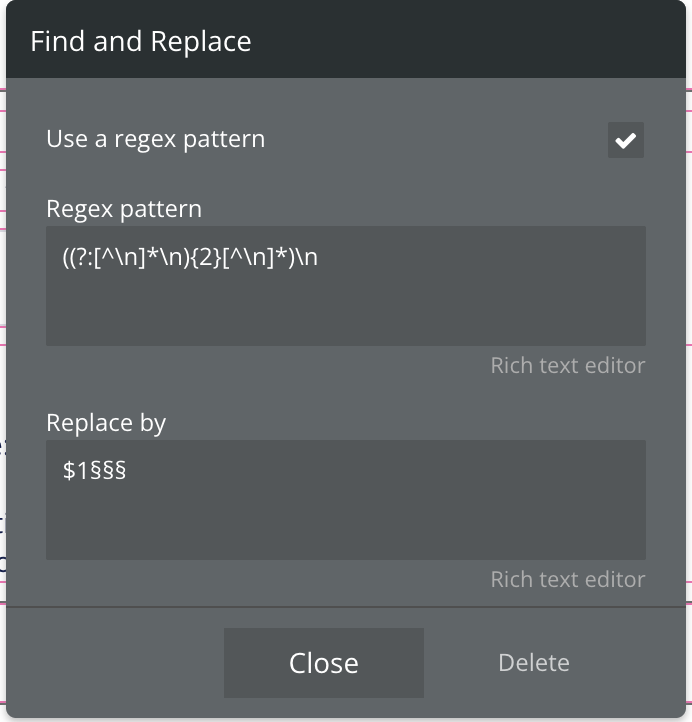Click the Replace by field label

coord(106,423)
